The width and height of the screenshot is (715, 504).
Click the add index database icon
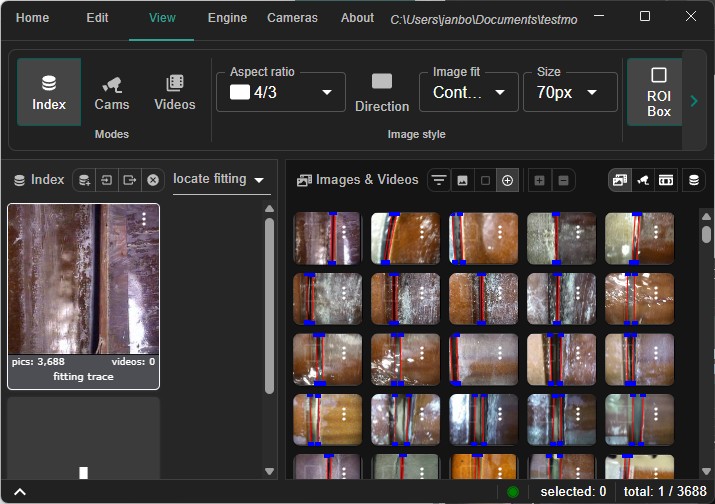tap(84, 180)
